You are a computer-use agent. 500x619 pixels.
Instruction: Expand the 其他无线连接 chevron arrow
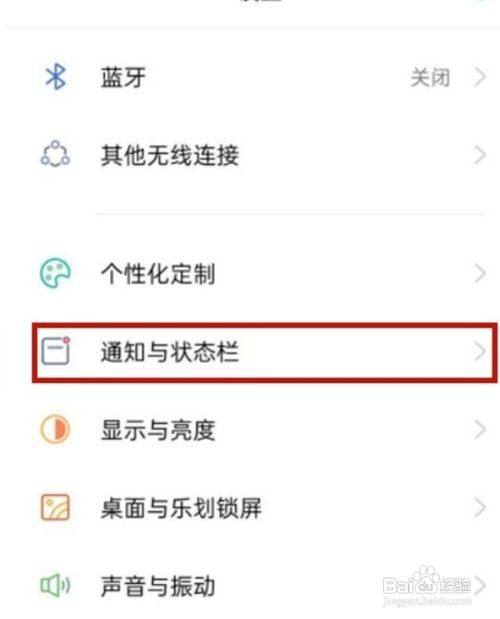pyautogui.click(x=480, y=155)
